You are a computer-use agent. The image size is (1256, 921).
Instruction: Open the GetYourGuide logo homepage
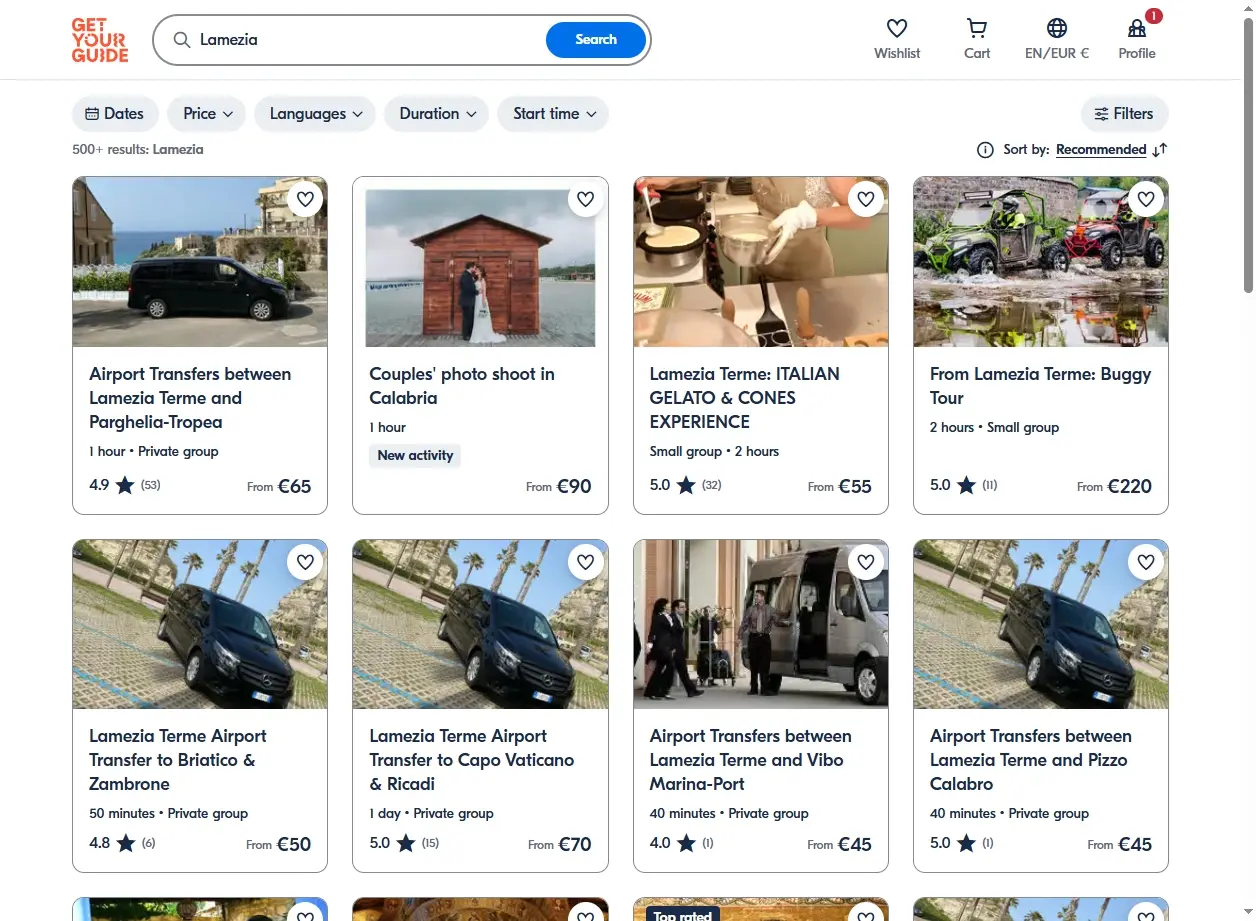(100, 40)
